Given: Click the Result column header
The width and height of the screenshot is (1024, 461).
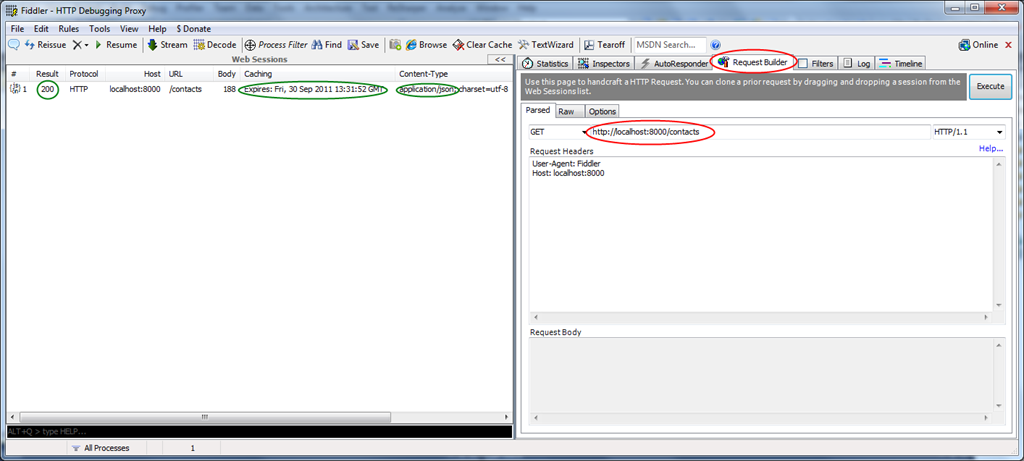Looking at the screenshot, I should 47,74.
